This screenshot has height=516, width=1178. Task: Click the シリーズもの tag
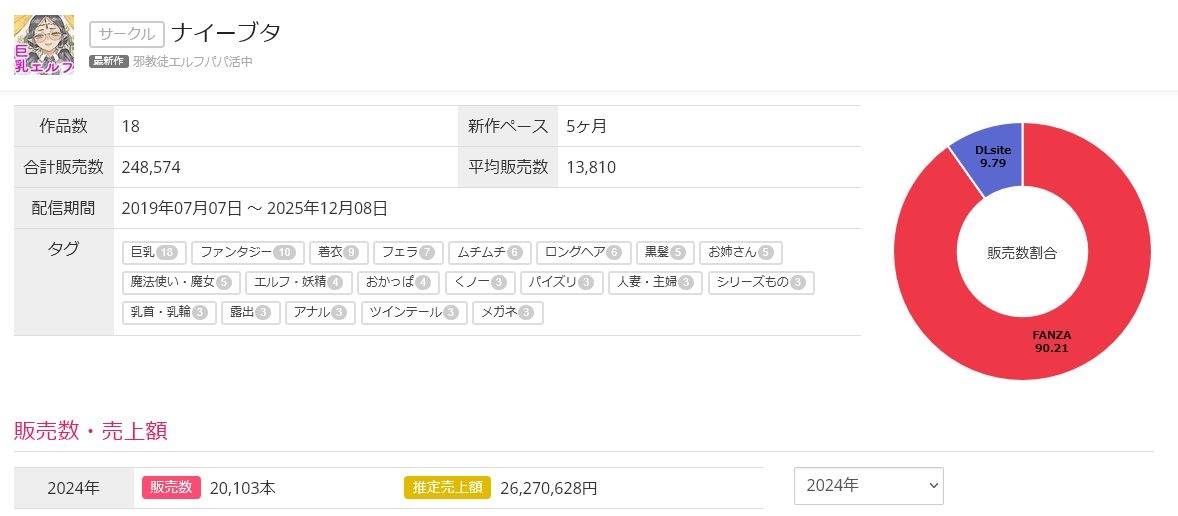click(761, 283)
